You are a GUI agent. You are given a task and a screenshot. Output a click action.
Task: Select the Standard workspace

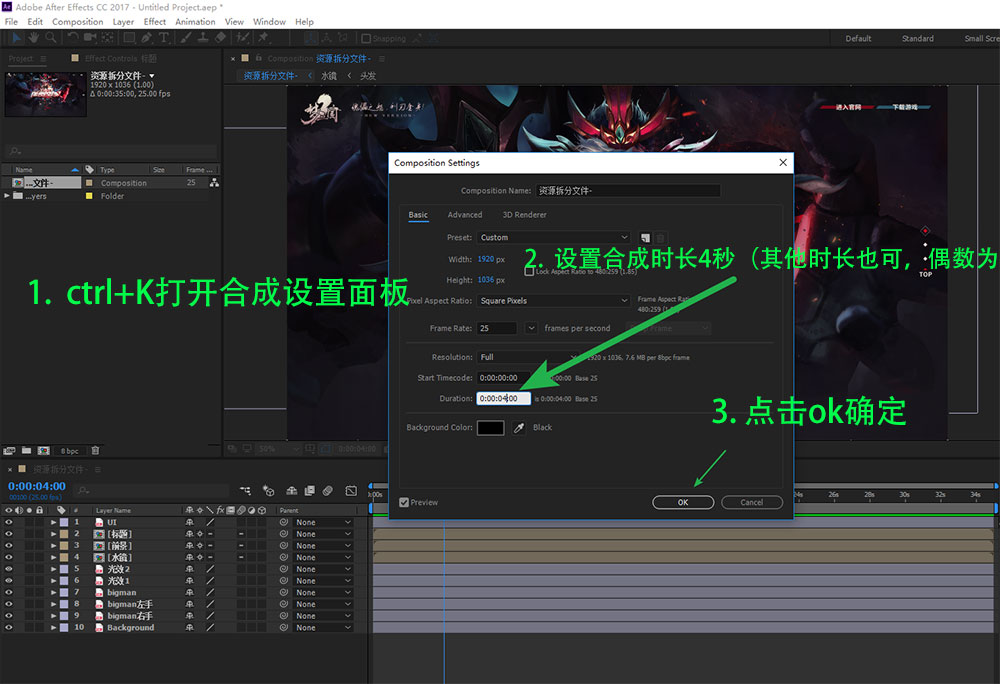coord(918,38)
